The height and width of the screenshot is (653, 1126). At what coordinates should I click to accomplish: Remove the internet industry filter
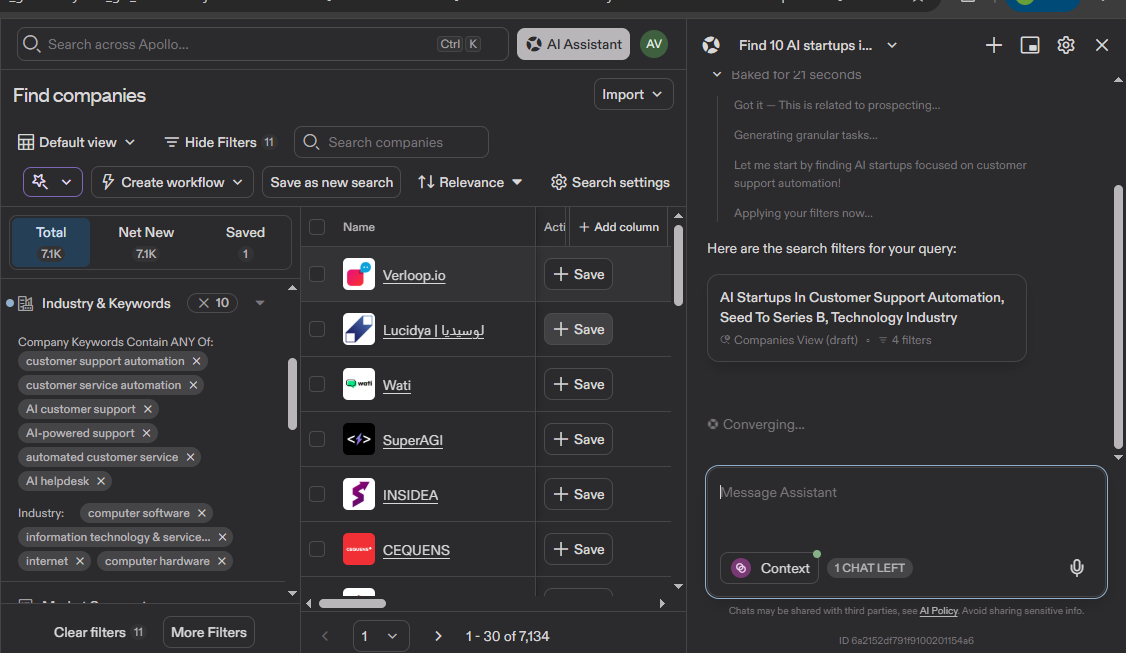coord(80,561)
